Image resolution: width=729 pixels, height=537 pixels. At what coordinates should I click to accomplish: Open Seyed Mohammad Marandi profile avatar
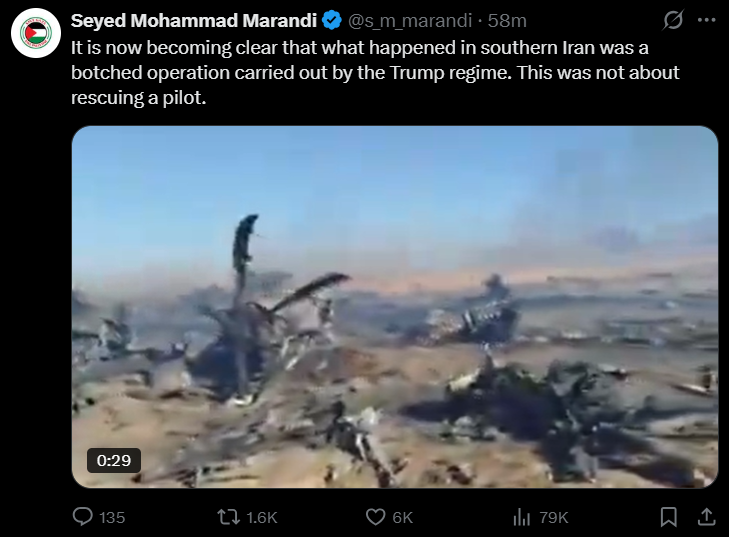coord(36,33)
